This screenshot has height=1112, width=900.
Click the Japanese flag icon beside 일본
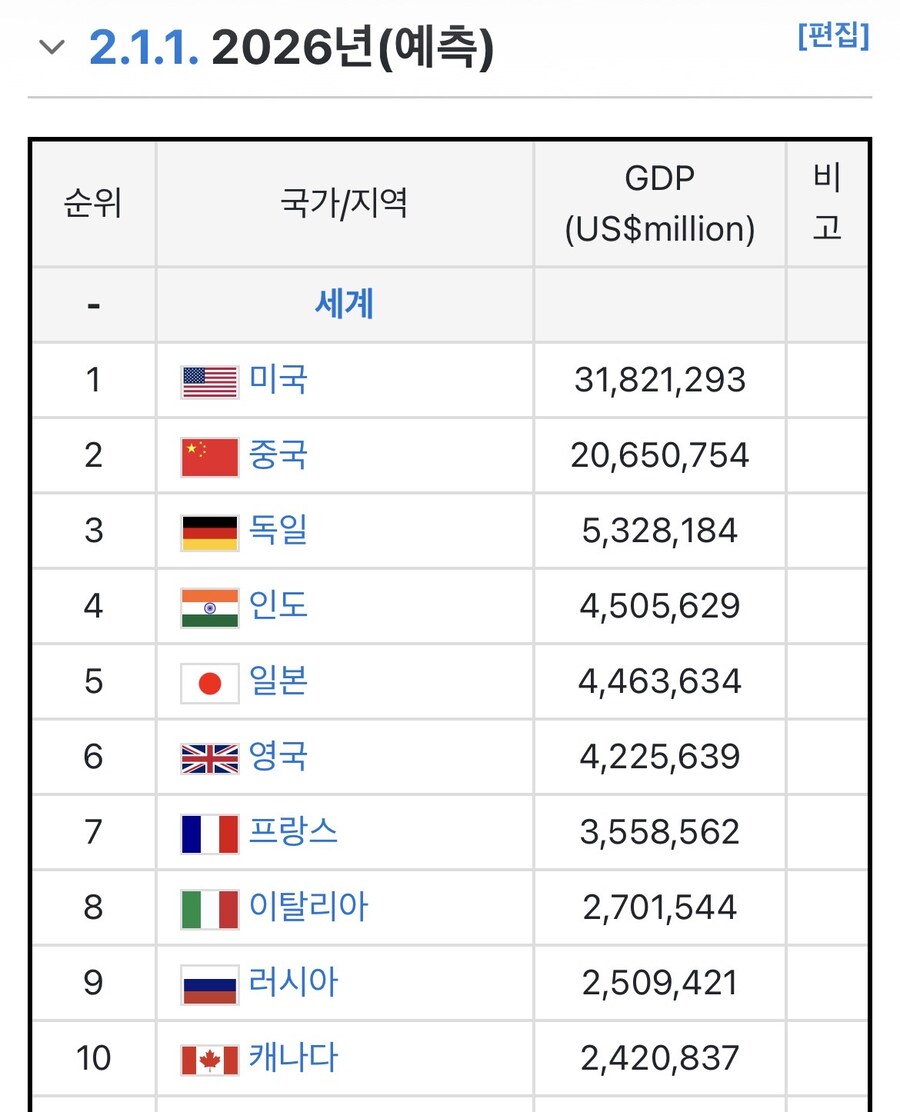[x=207, y=681]
